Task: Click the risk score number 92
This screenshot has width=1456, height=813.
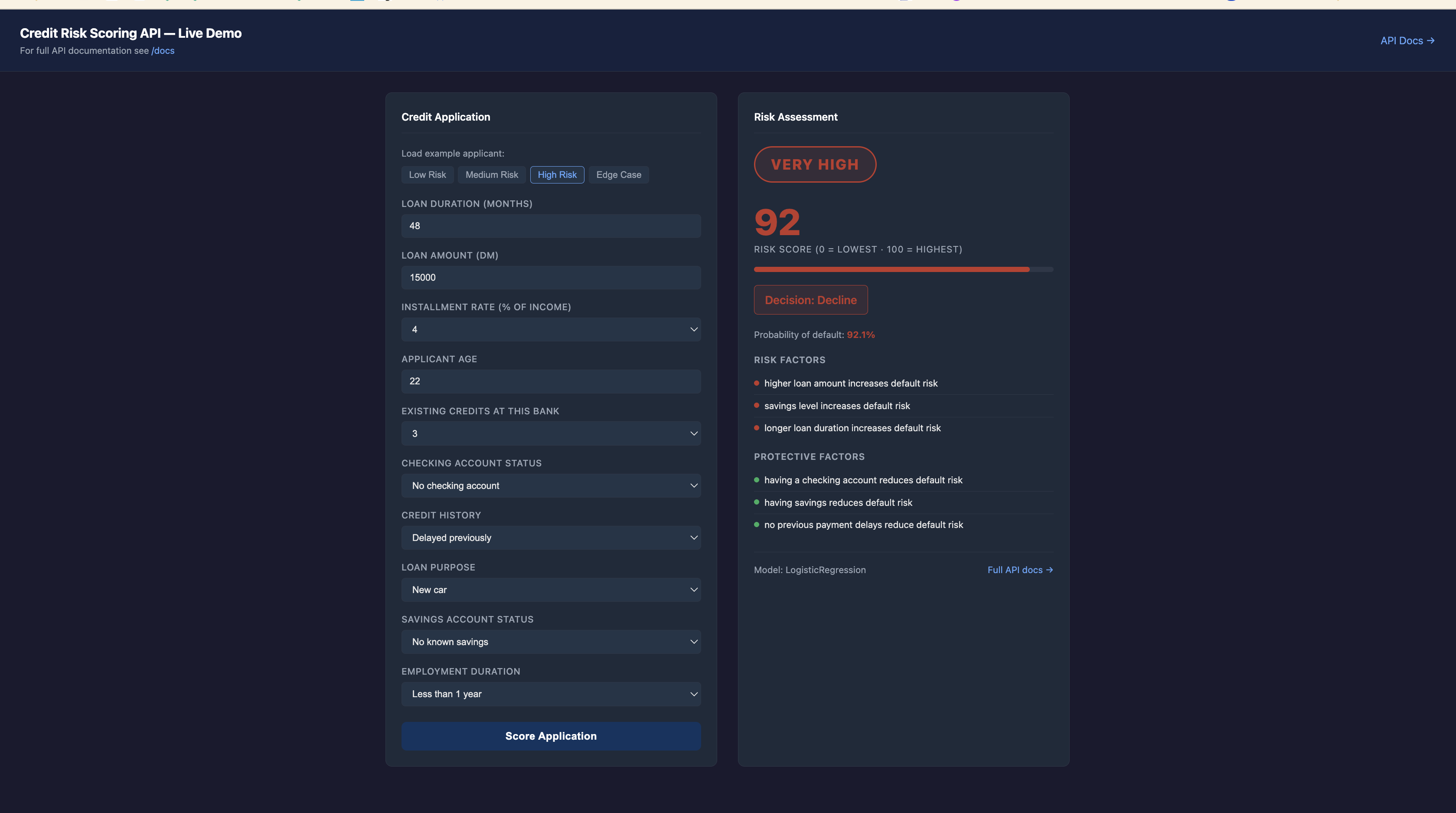Action: pos(777,222)
